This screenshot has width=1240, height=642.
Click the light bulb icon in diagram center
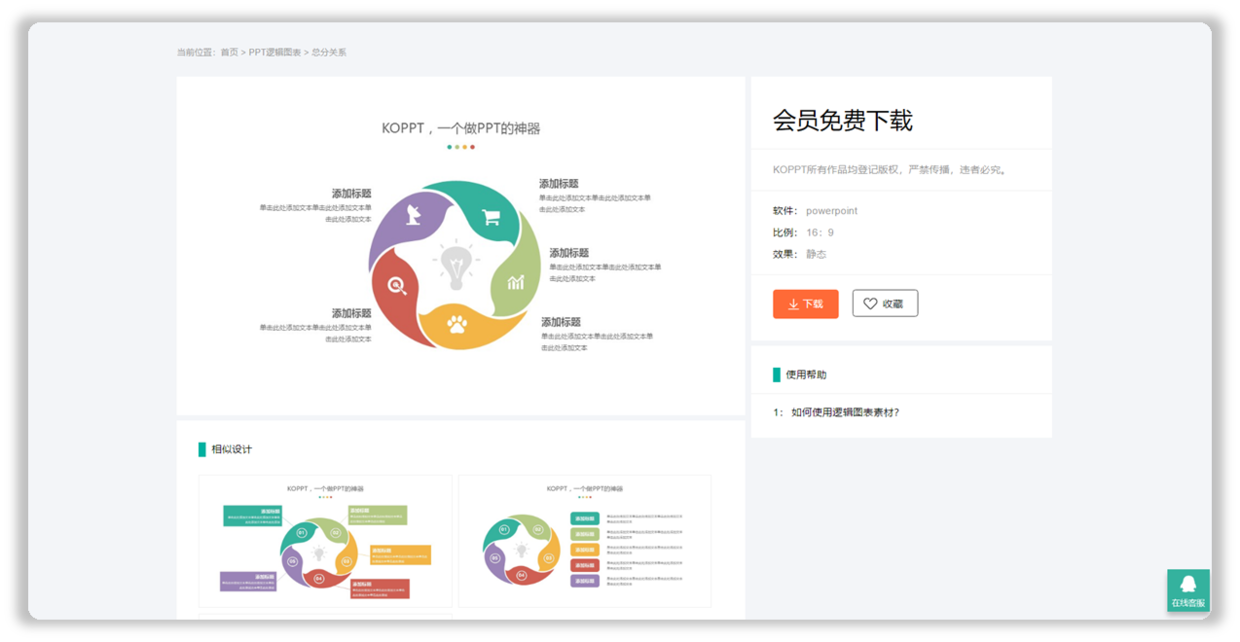(x=456, y=265)
